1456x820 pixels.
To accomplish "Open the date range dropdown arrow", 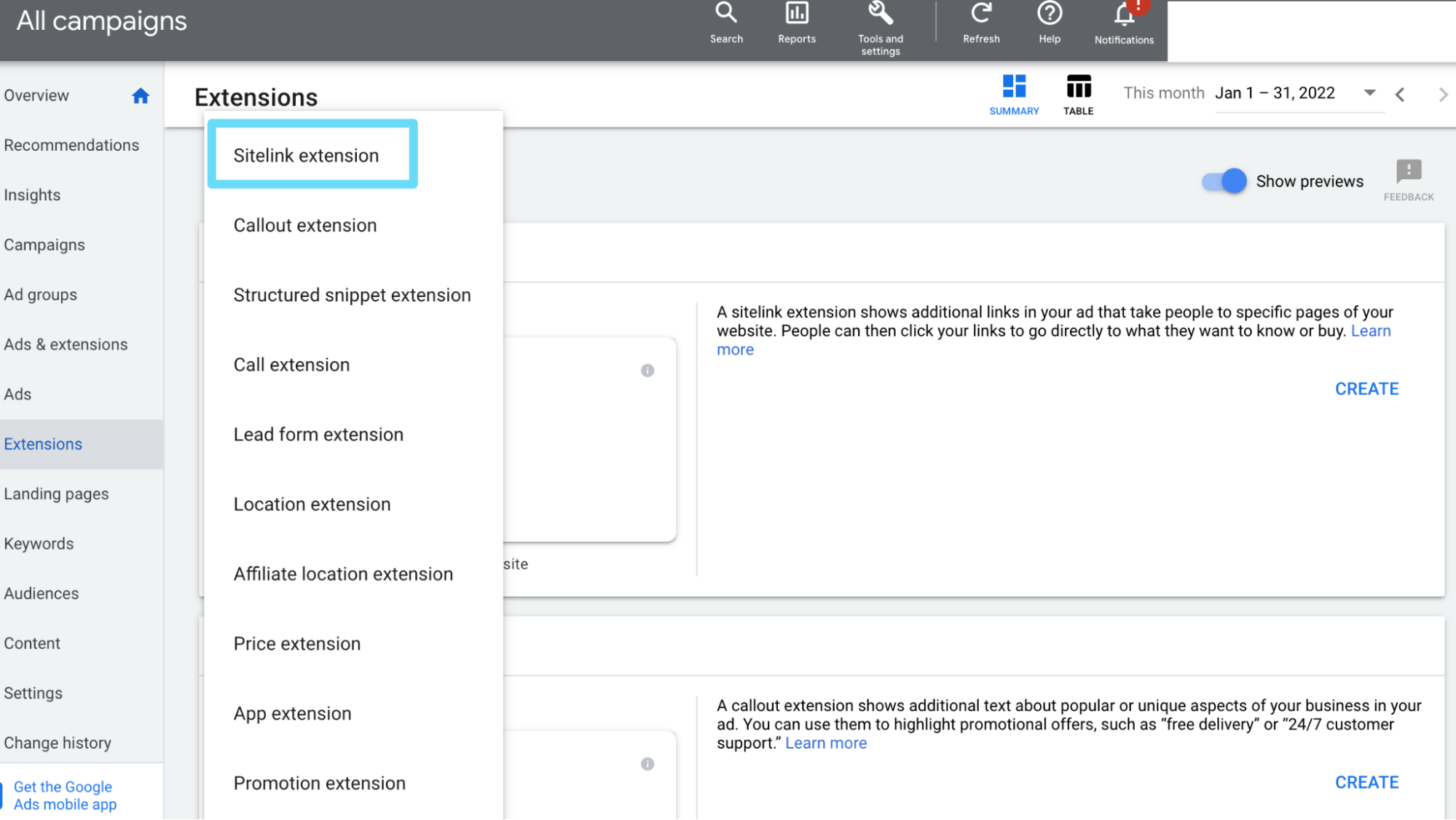I will click(1369, 93).
